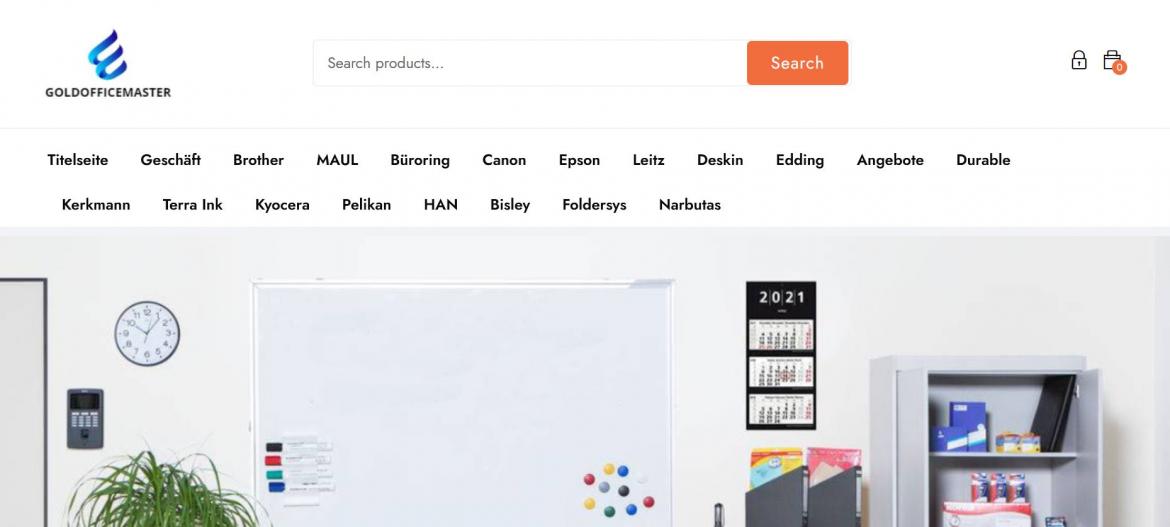View the Angebote offers page
This screenshot has height=527, width=1170.
pos(890,160)
